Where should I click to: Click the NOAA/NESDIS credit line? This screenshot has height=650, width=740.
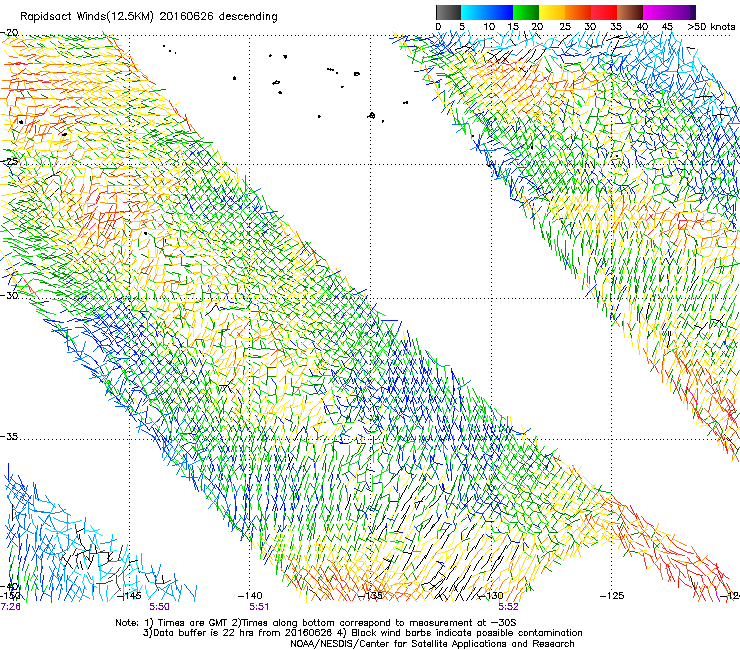[x=432, y=644]
